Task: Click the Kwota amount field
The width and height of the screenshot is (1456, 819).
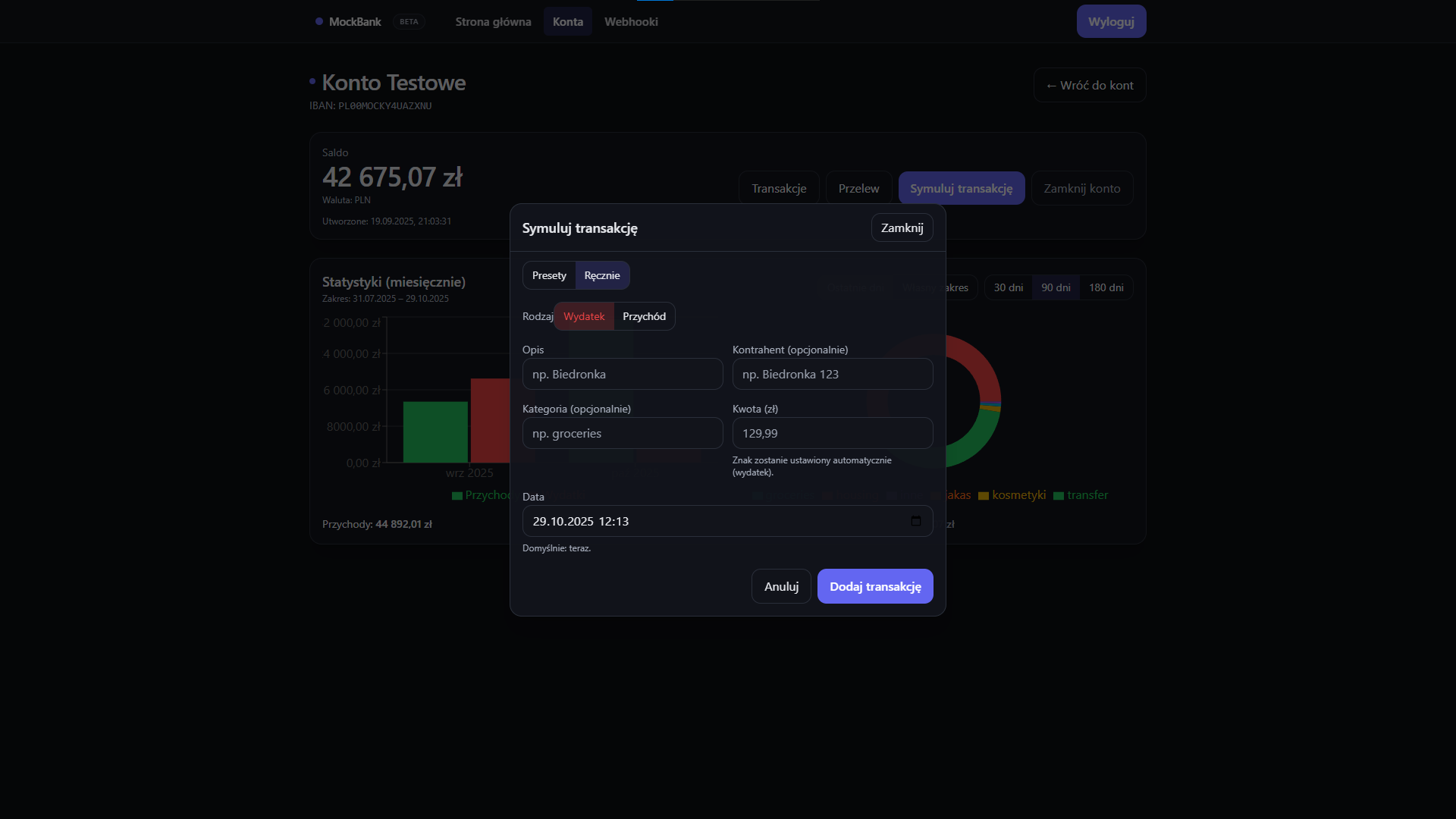Action: pyautogui.click(x=833, y=433)
